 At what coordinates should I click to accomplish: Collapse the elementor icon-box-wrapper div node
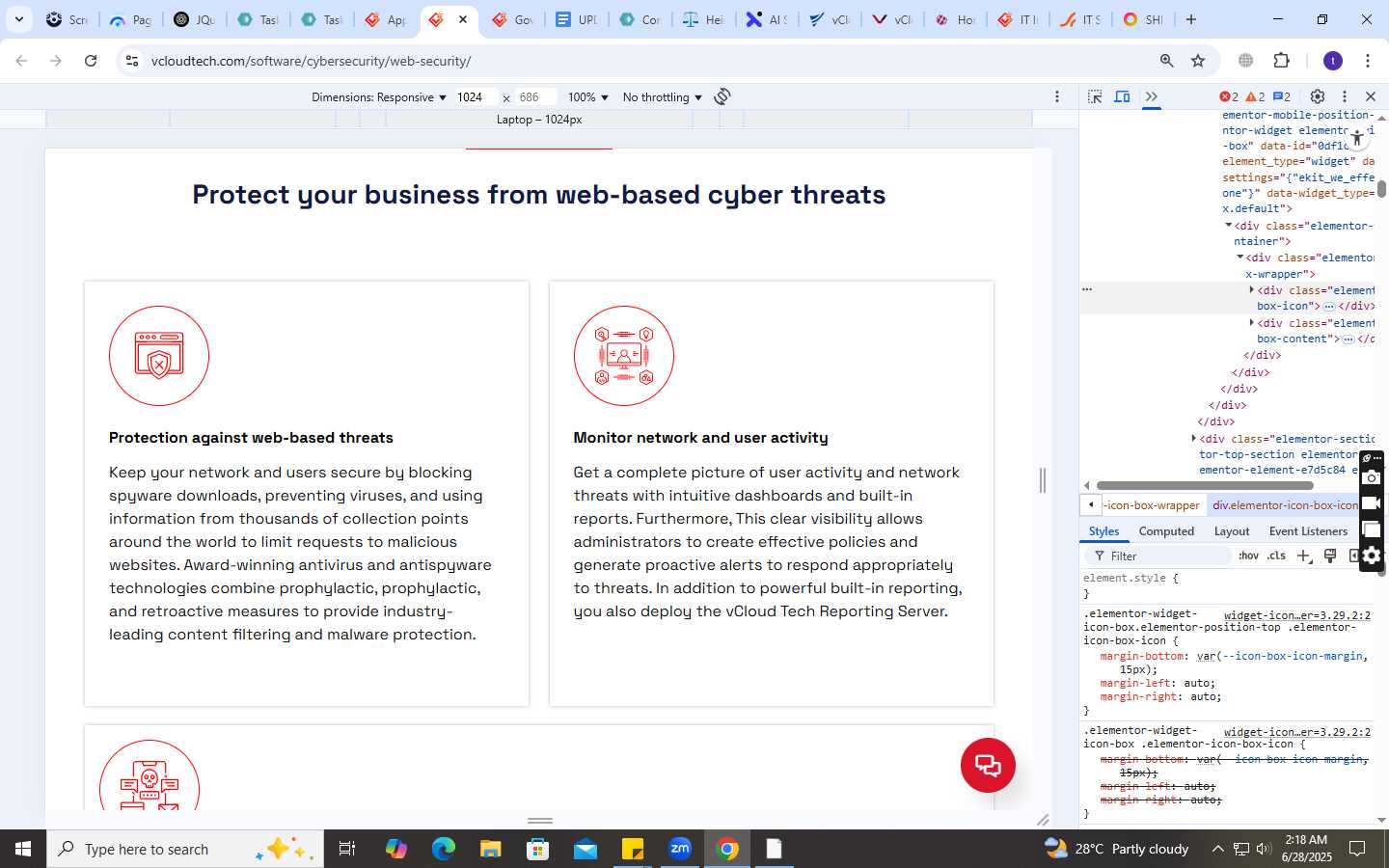coord(1240,257)
